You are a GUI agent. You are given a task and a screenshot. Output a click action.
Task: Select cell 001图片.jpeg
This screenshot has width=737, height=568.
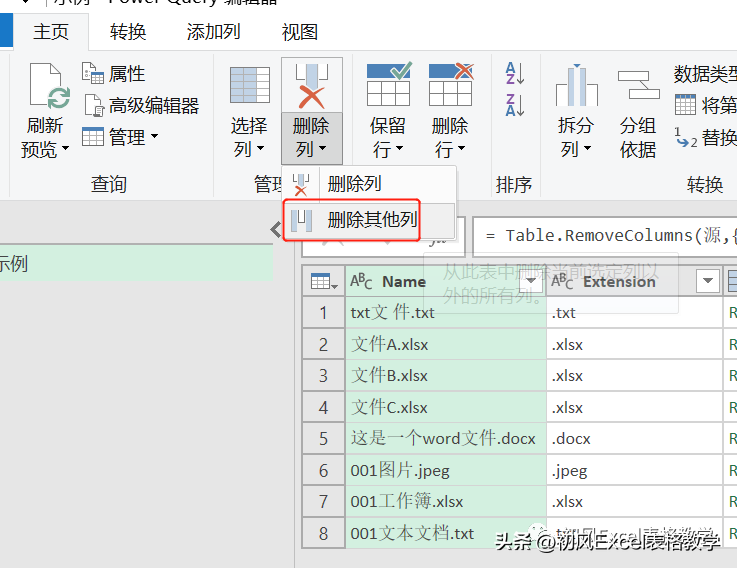pyautogui.click(x=445, y=470)
